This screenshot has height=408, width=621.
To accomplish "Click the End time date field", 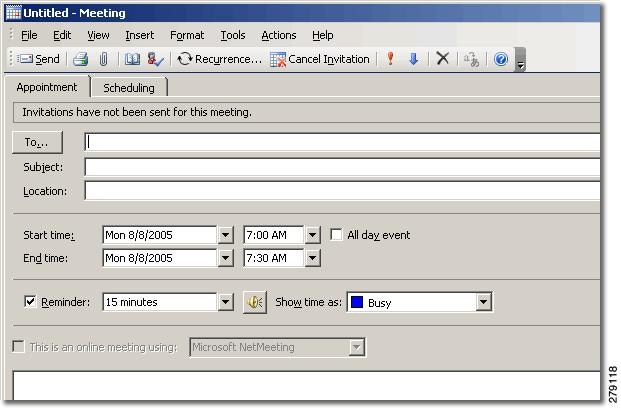I will 160,258.
